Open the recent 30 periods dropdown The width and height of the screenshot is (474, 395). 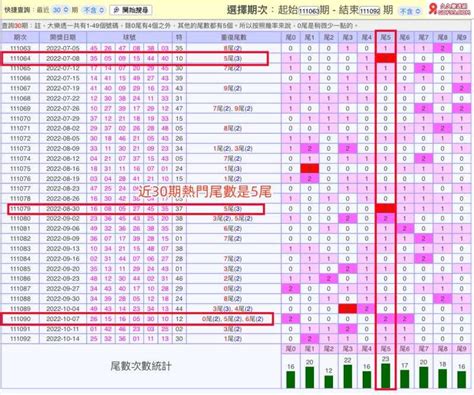click(x=60, y=10)
